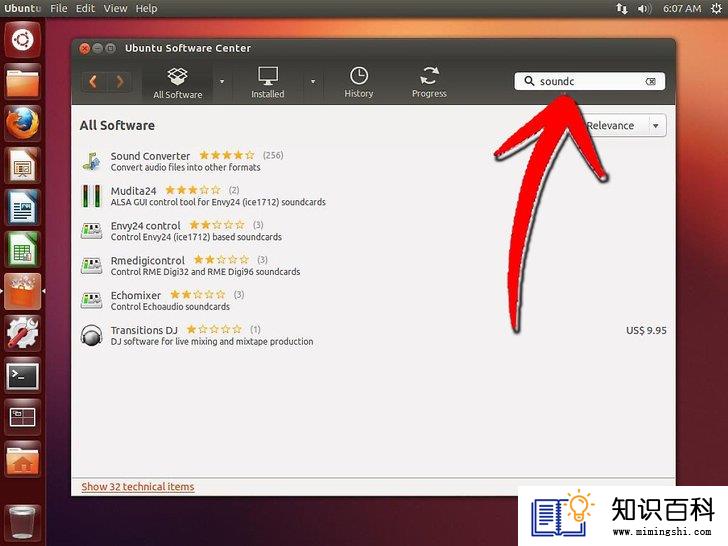
Task: Open the Dash home launcher icon
Action: click(x=22, y=40)
